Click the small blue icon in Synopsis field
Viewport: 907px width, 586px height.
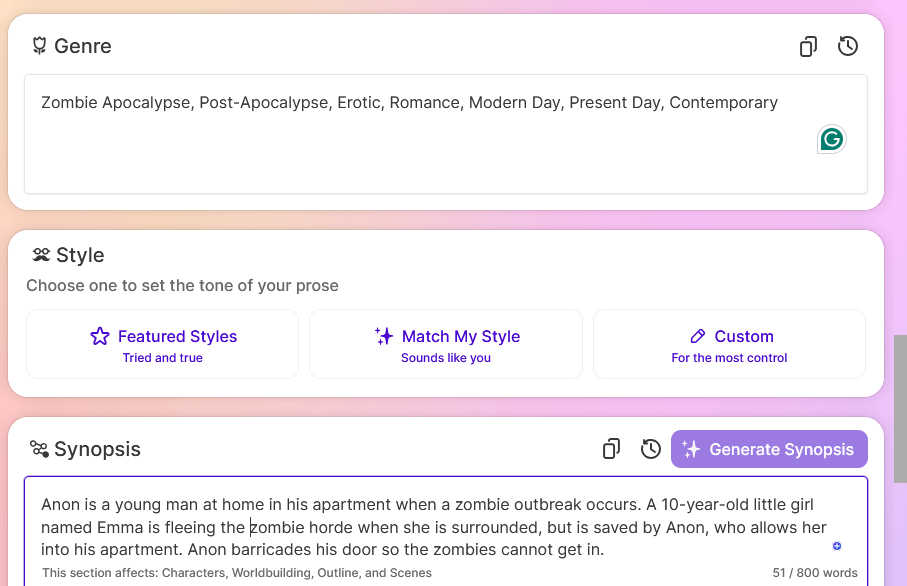pyautogui.click(x=836, y=546)
